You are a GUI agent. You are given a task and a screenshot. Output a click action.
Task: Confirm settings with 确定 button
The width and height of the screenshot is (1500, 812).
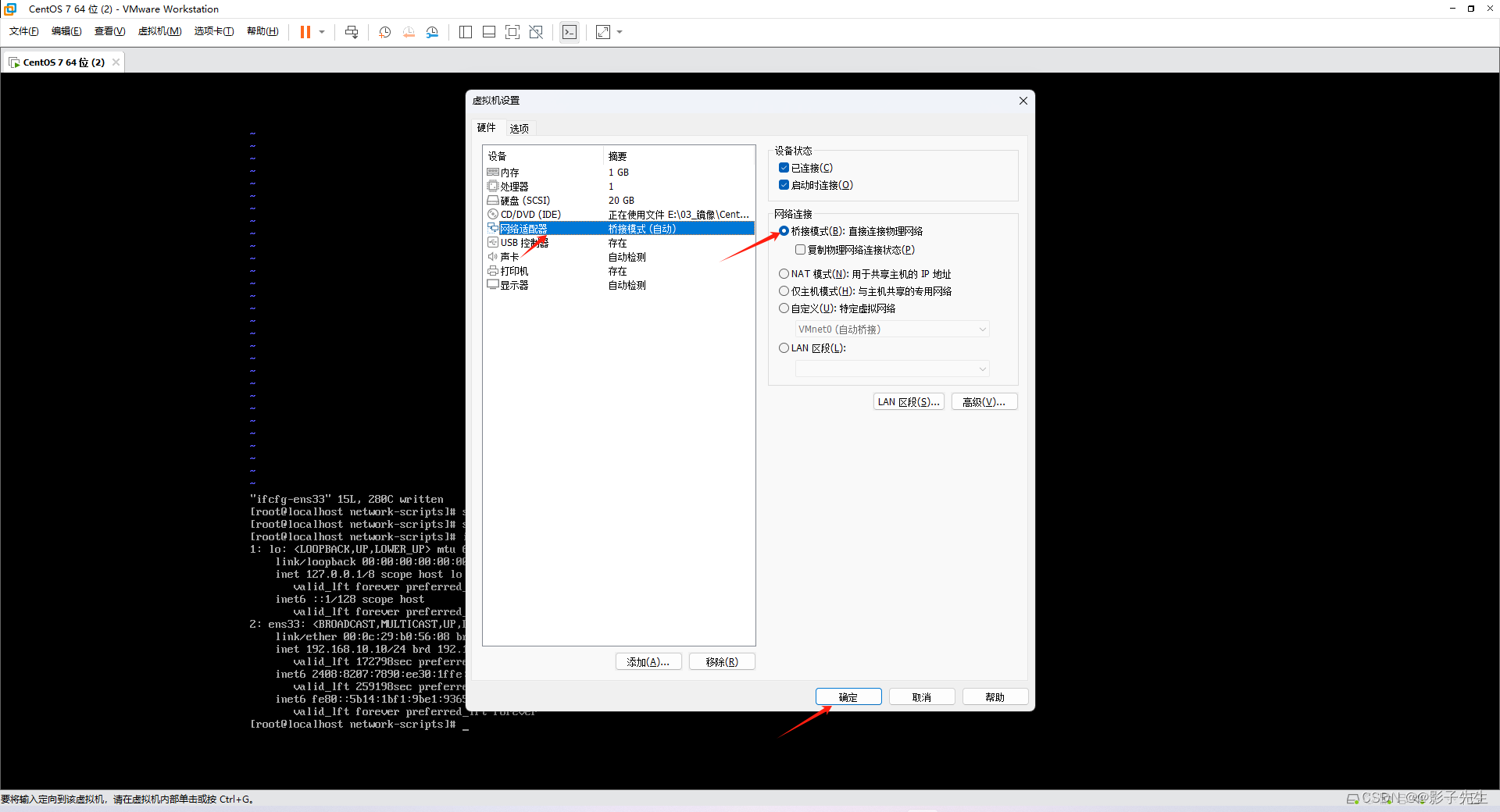coord(848,697)
